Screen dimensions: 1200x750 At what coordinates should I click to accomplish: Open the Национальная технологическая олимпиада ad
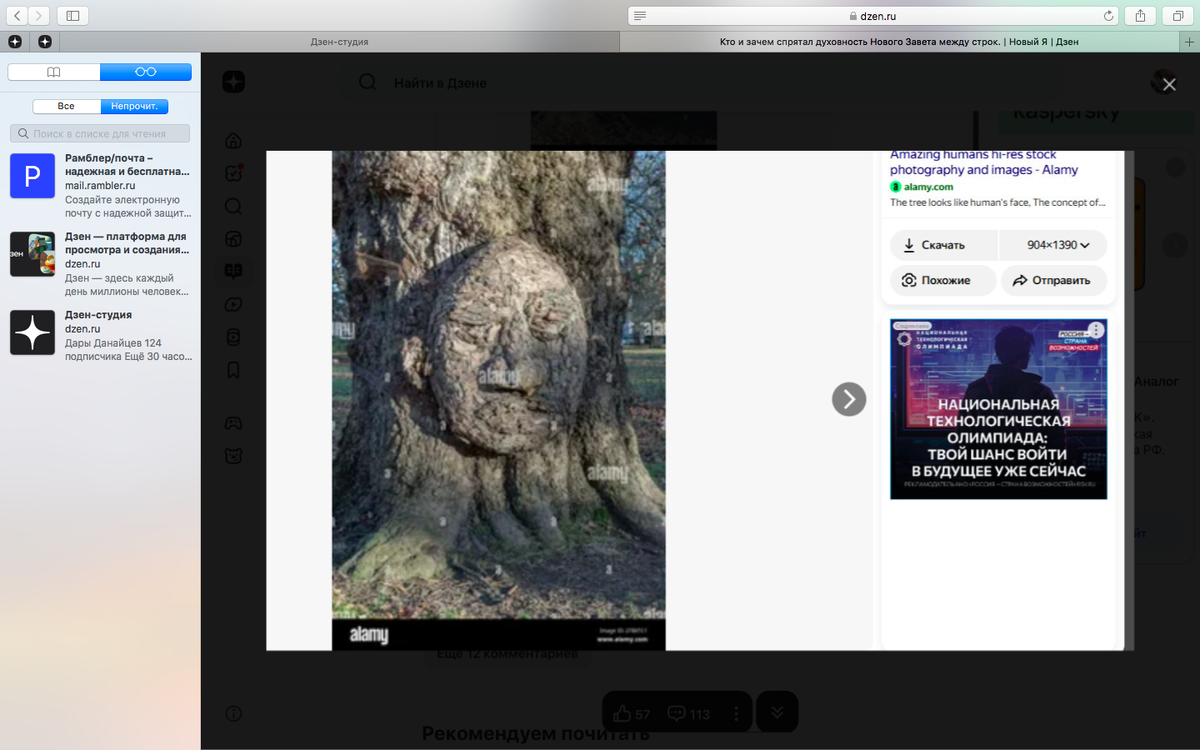coord(998,409)
